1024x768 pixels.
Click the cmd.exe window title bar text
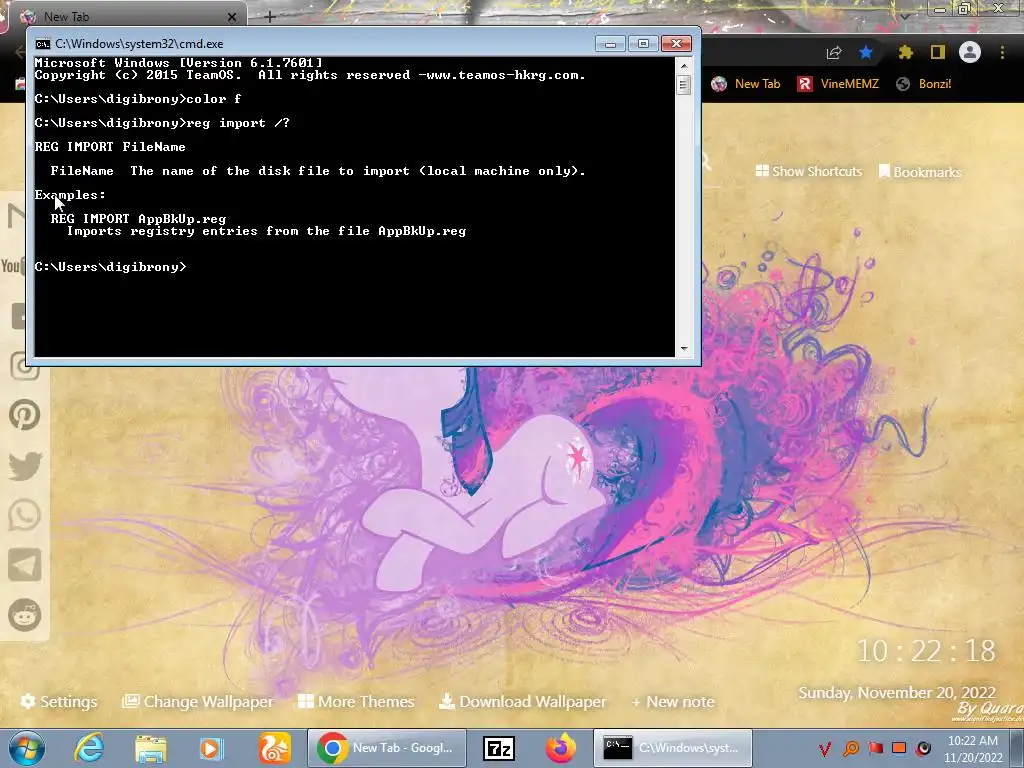(x=139, y=44)
